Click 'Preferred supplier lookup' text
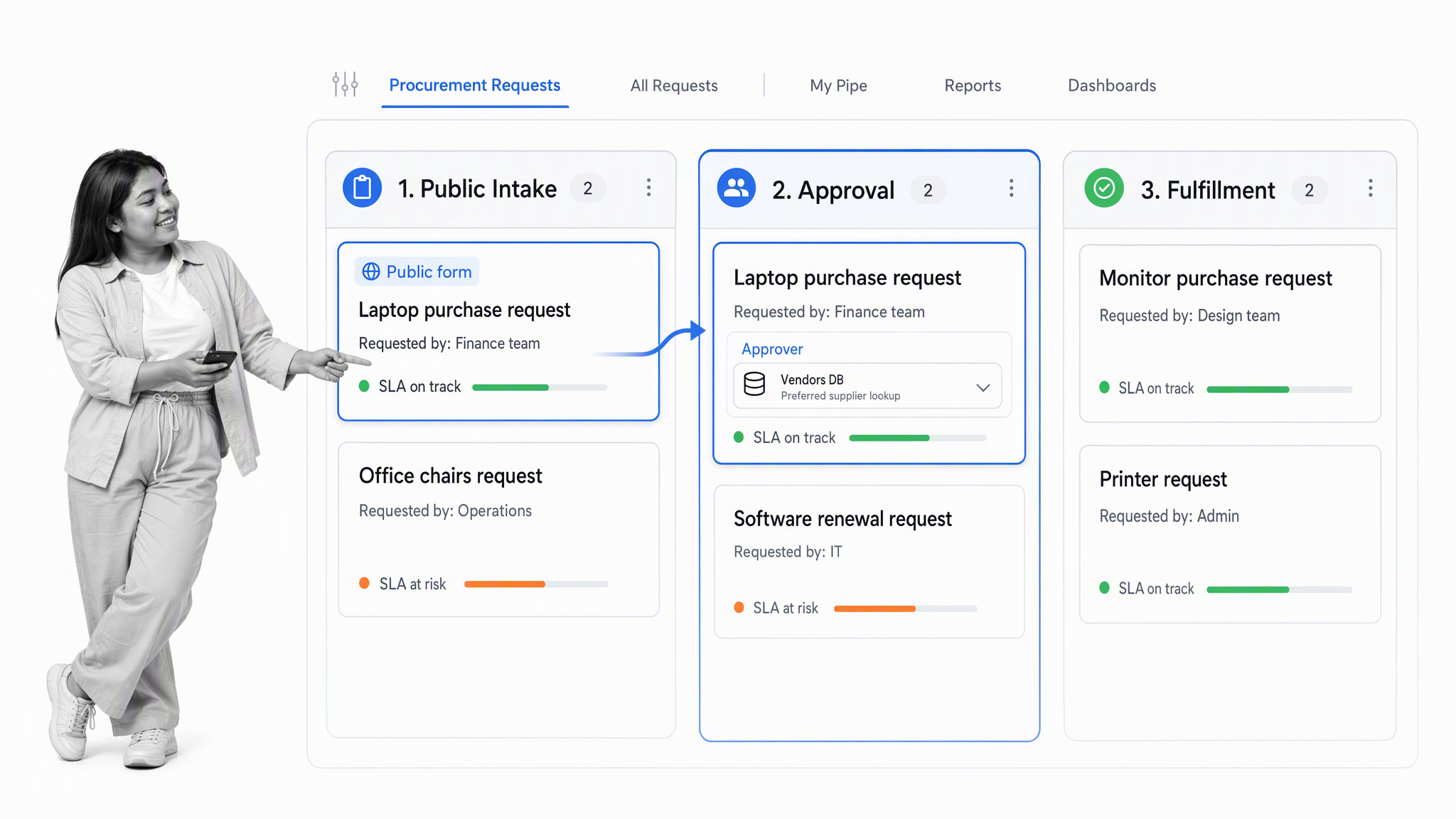The width and height of the screenshot is (1456, 819). coord(840,396)
